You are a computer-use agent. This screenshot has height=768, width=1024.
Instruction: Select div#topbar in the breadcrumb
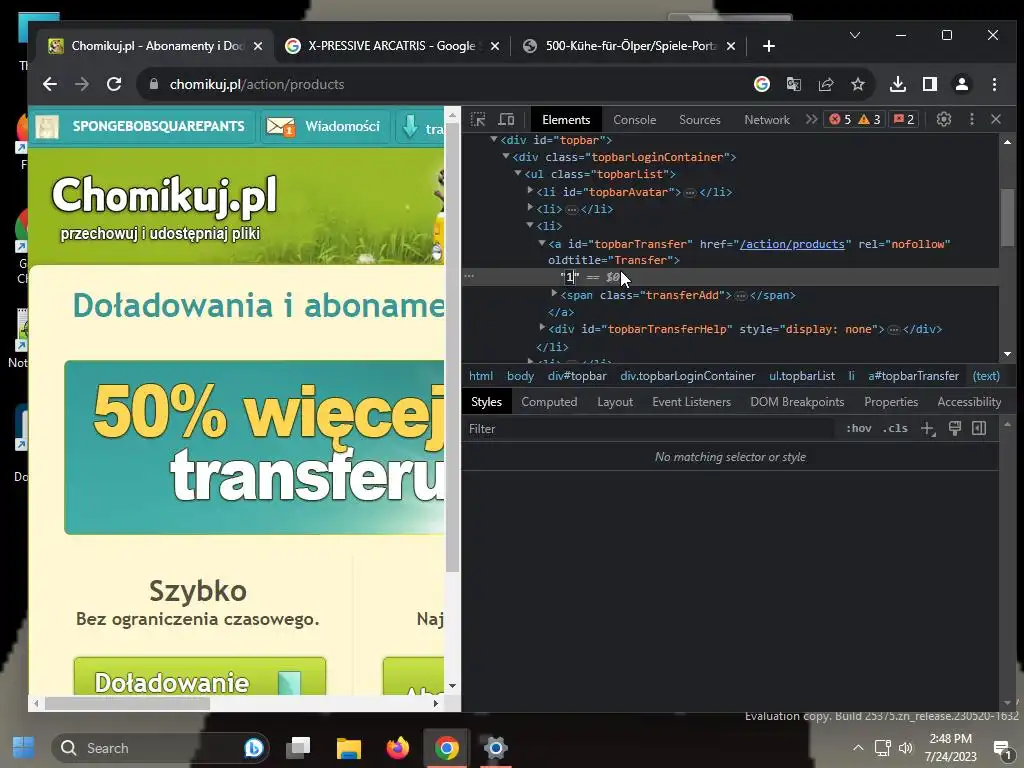pyautogui.click(x=577, y=376)
